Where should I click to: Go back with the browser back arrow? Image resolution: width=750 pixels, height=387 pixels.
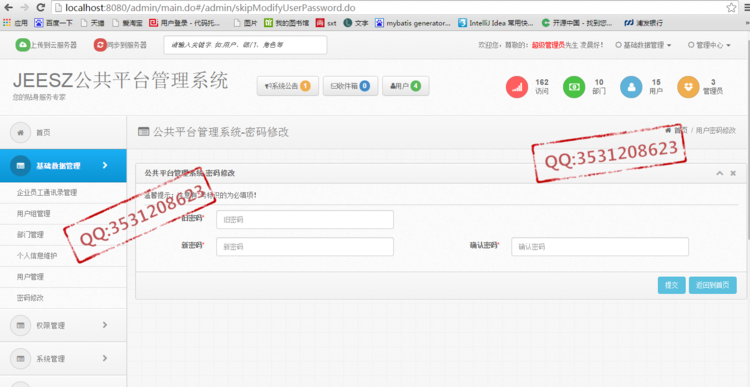coord(9,8)
